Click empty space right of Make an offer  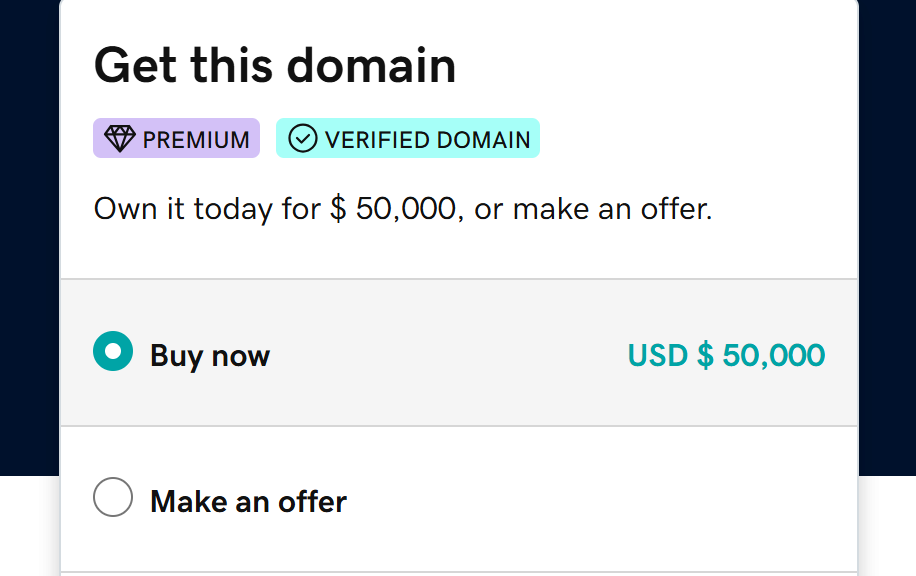[x=600, y=500]
